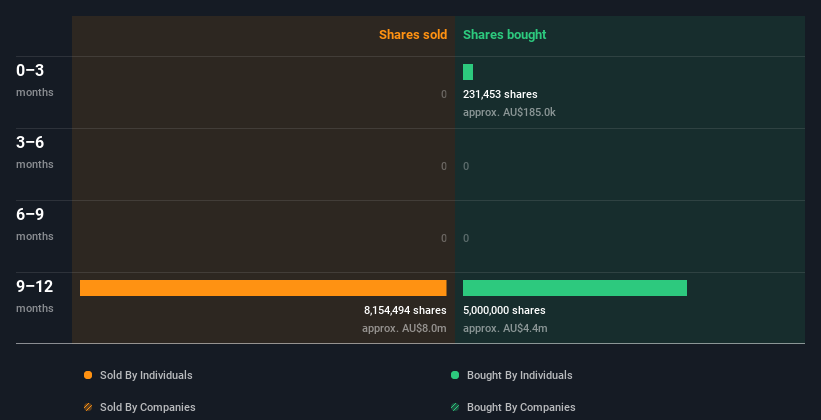Click the green 9–12 months shares bought bar
821x420 pixels.
[x=575, y=288]
